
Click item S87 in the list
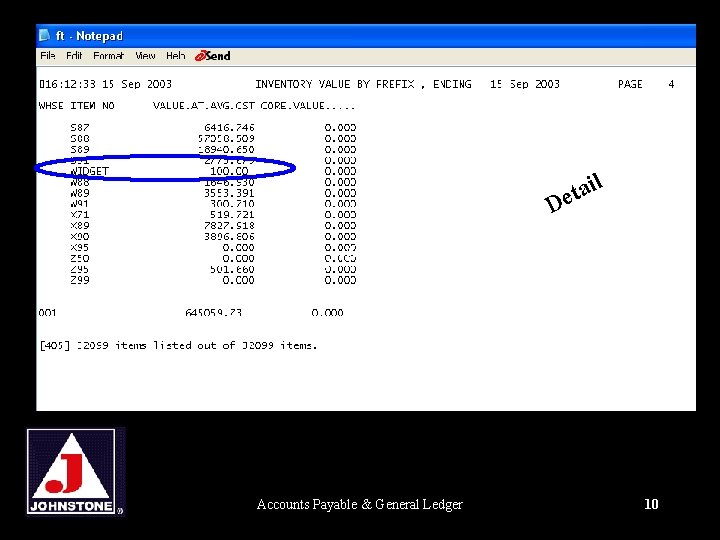(80, 127)
